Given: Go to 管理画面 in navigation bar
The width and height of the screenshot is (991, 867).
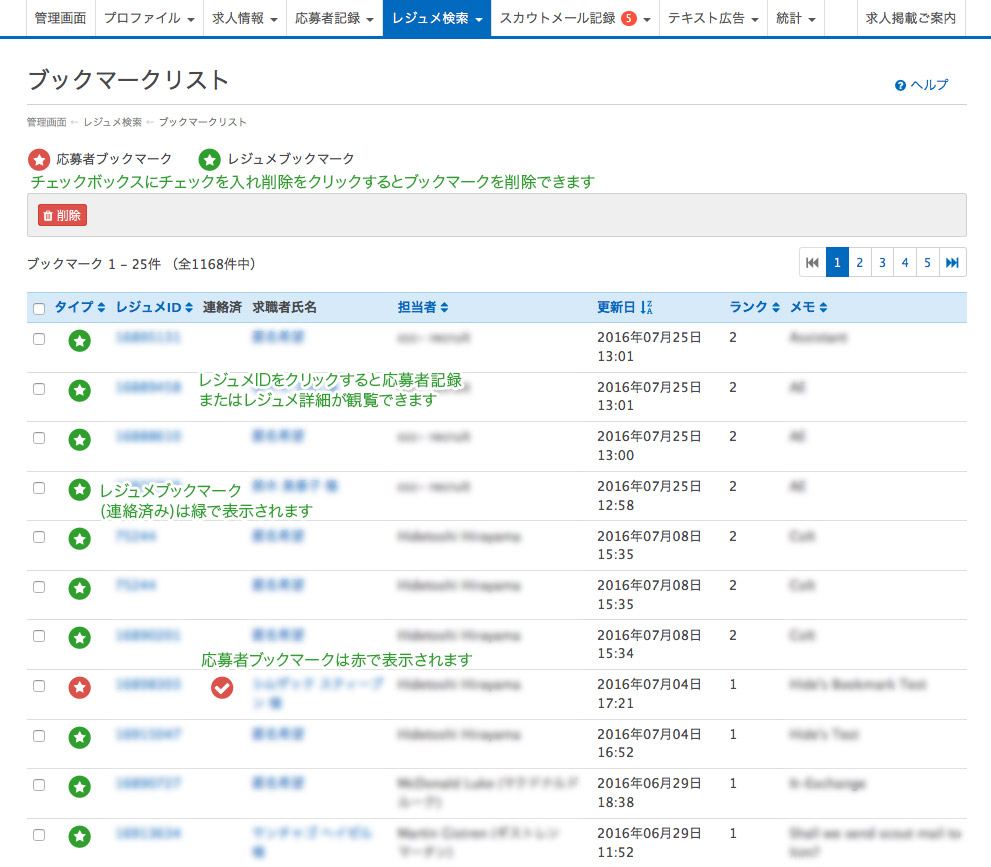Looking at the screenshot, I should 60,18.
